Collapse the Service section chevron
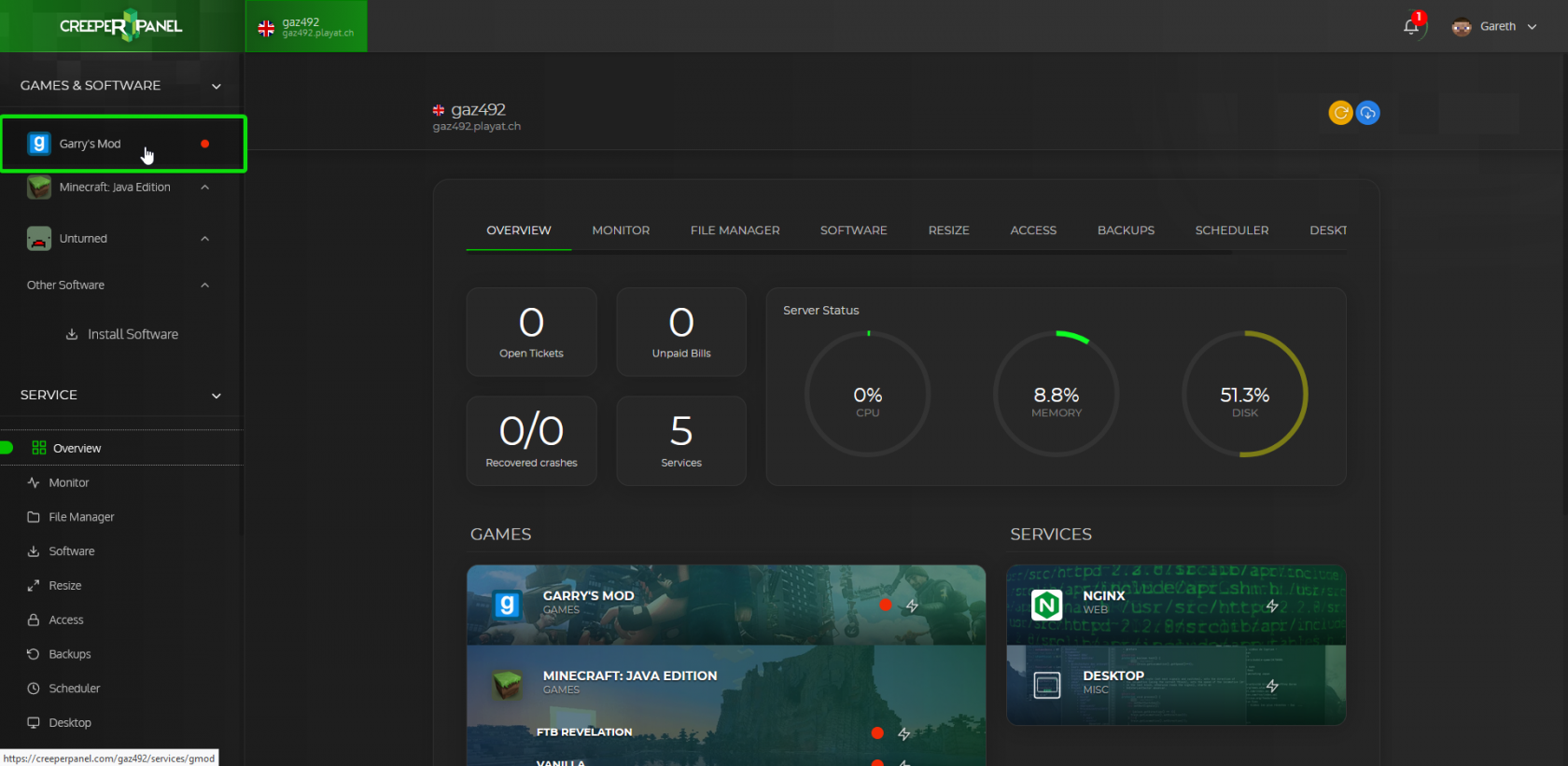 pos(217,396)
